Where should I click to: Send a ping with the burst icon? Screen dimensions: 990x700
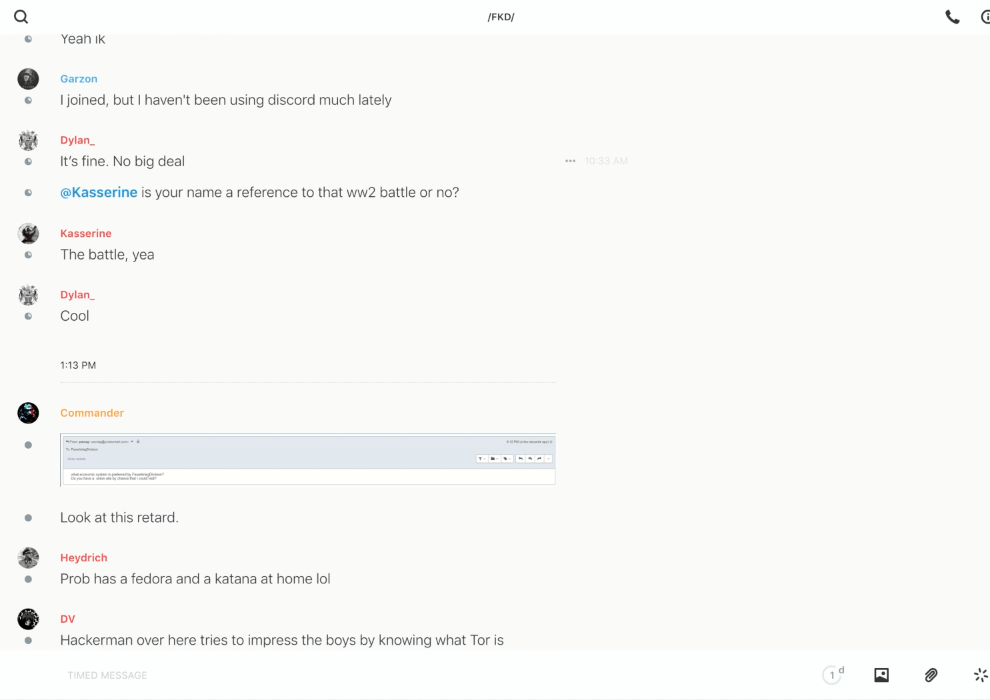coord(980,675)
